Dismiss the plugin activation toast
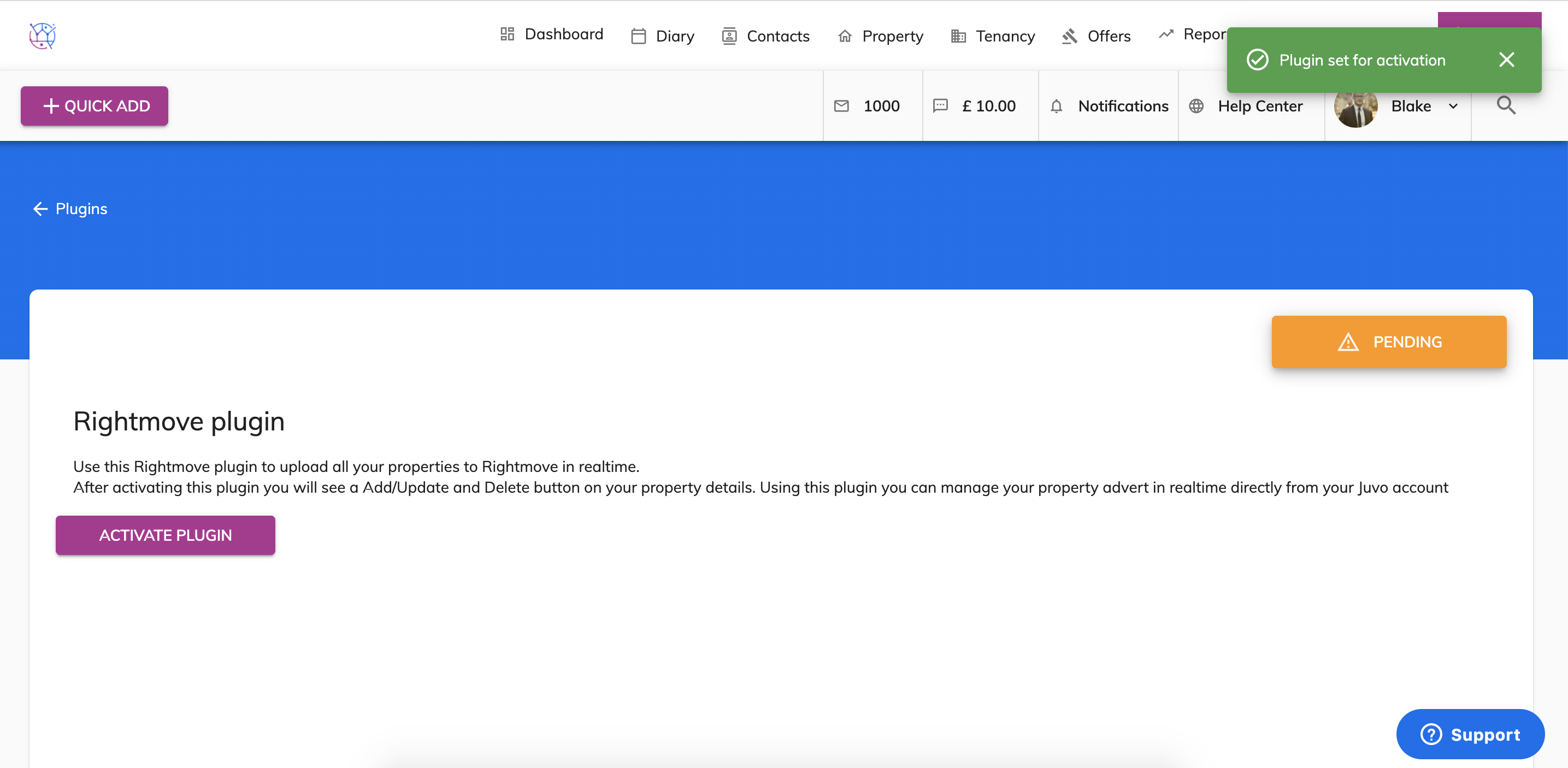Viewport: 1568px width, 768px height. click(x=1506, y=60)
